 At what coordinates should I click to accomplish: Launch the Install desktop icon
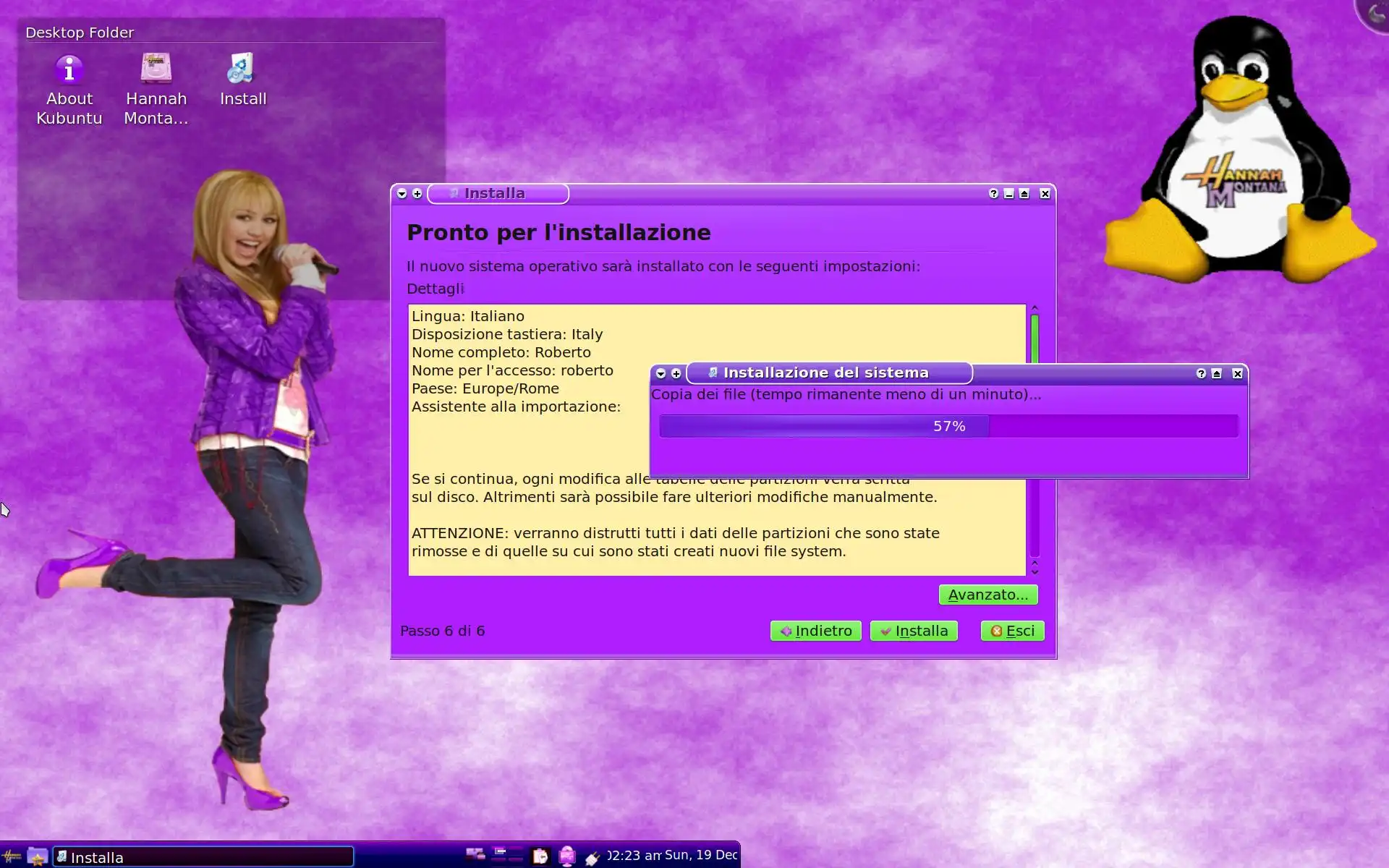(242, 69)
